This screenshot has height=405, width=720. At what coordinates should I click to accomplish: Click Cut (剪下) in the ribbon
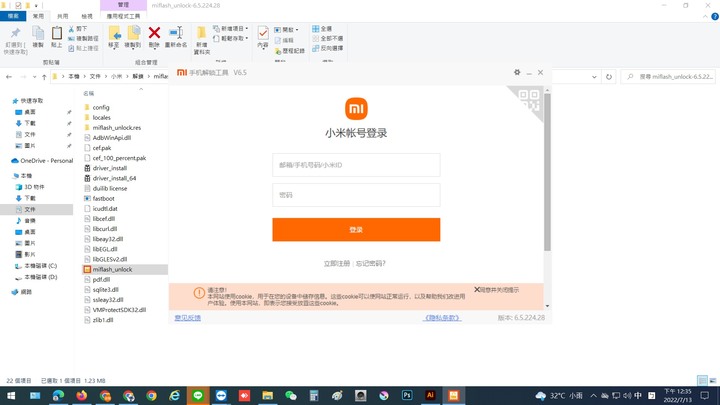pos(78,28)
